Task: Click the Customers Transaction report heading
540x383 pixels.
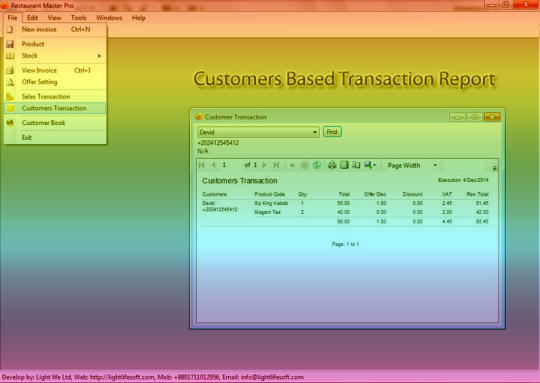Action: (x=240, y=181)
